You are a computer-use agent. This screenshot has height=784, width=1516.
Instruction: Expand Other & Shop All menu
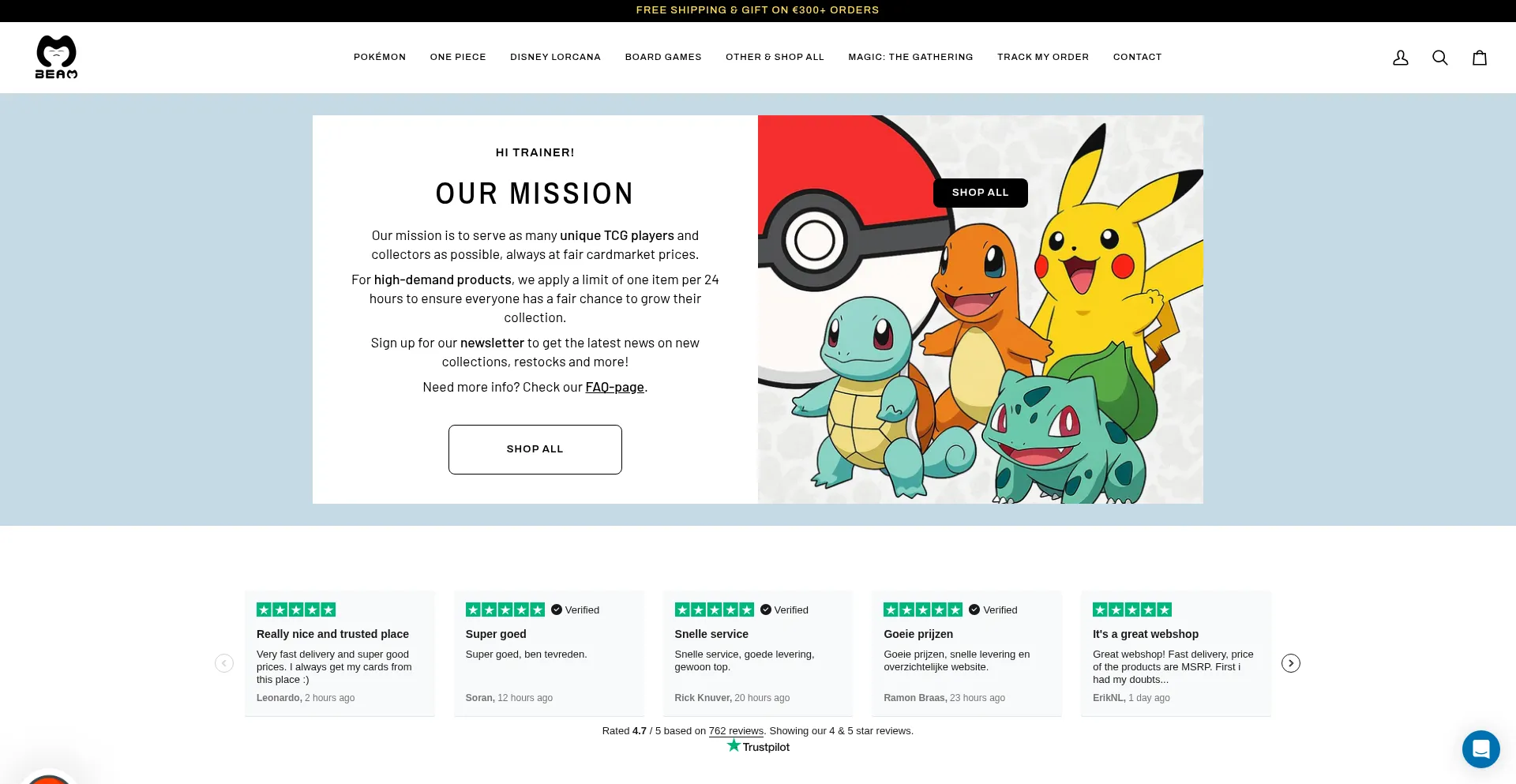[x=775, y=57]
